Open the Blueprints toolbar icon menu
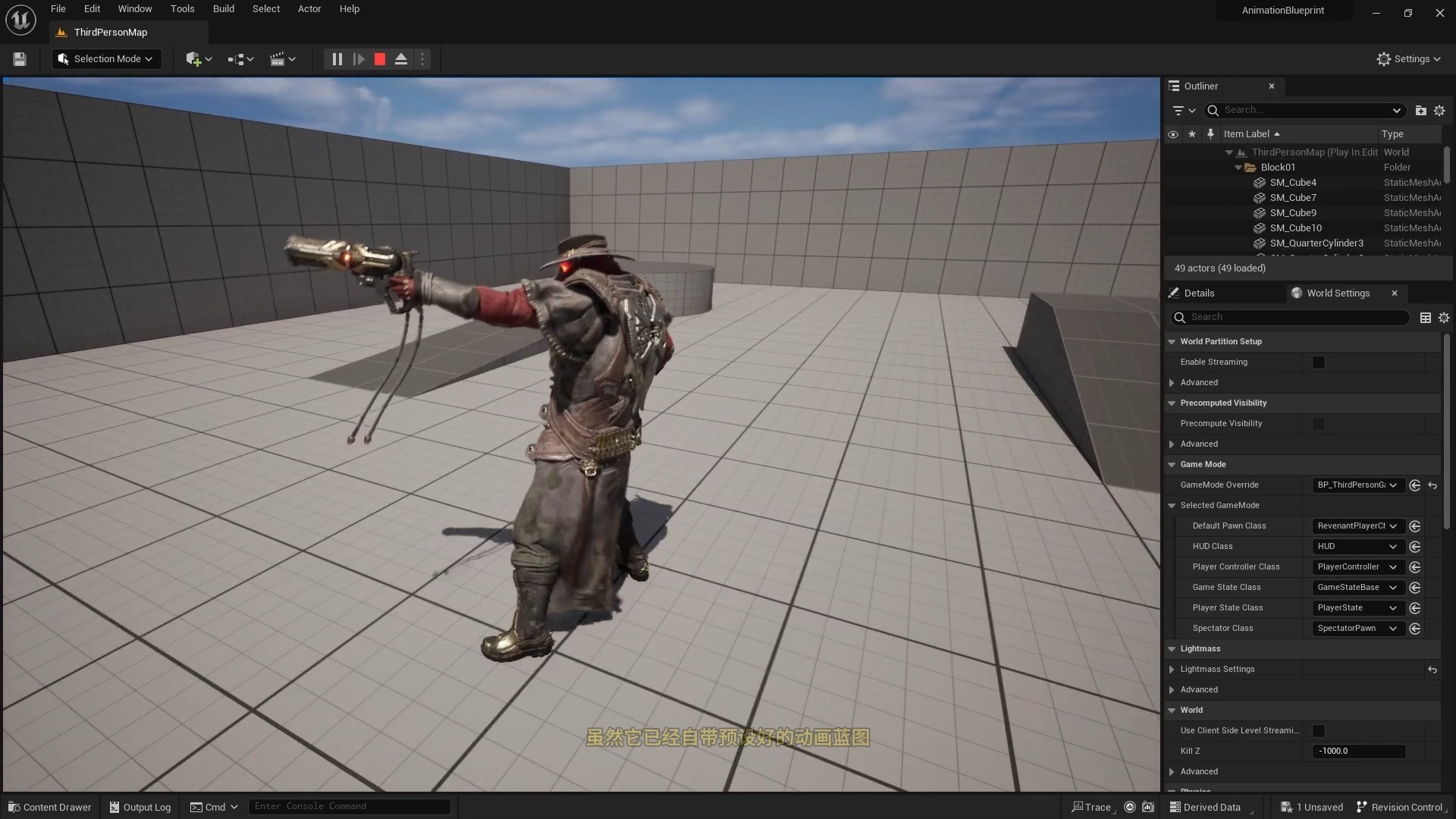Image resolution: width=1456 pixels, height=819 pixels. (x=240, y=59)
